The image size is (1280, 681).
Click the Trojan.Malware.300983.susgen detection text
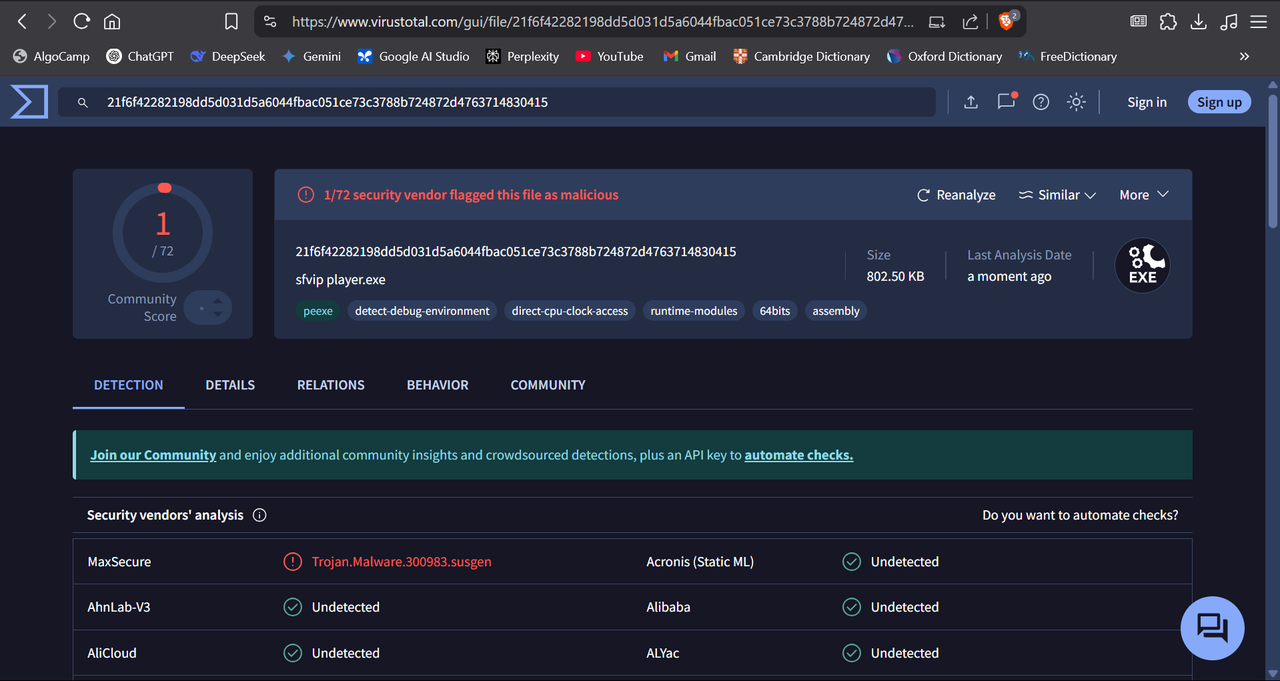click(x=402, y=562)
